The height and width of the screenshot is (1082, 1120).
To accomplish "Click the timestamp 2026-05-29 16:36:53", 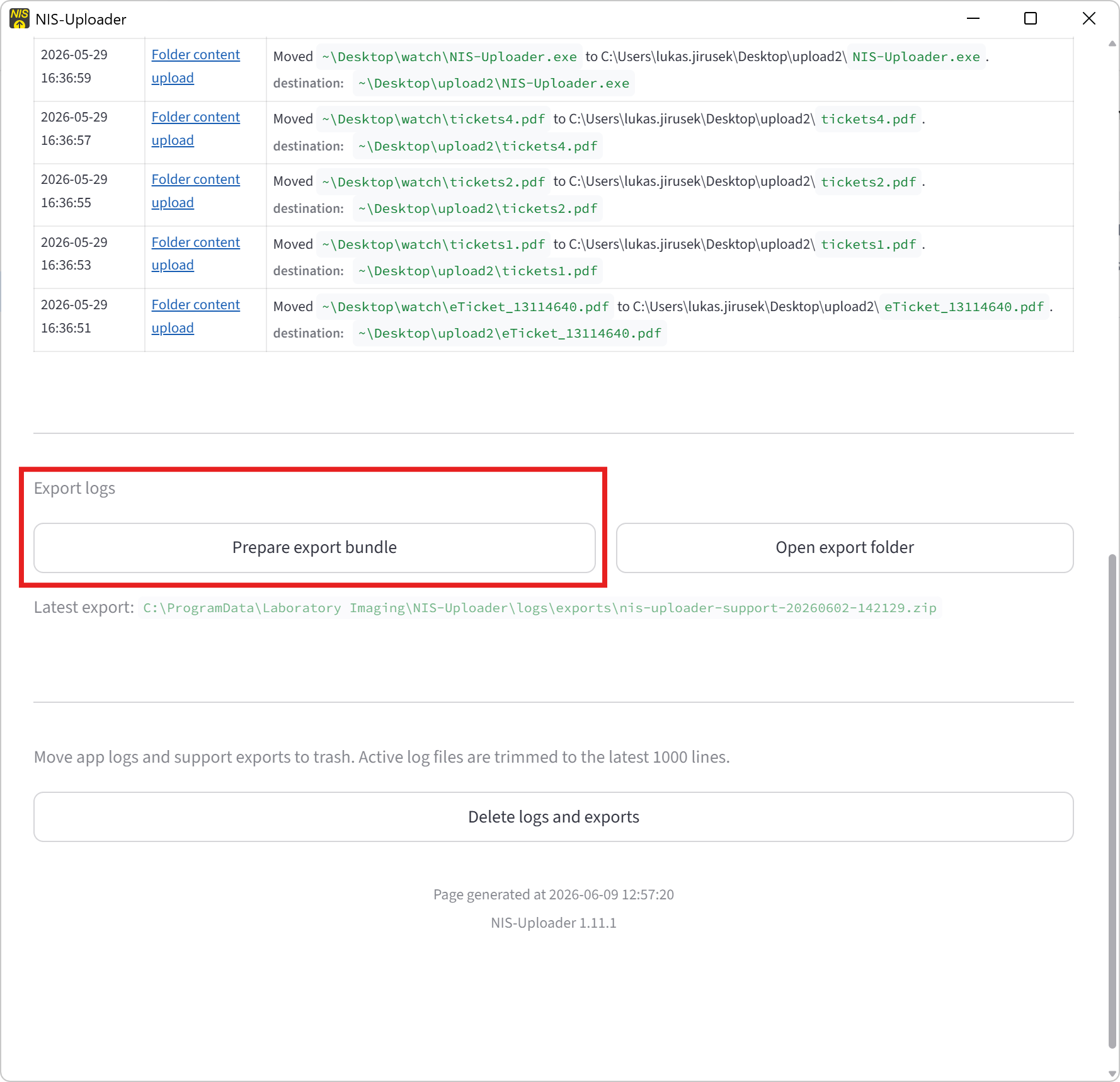I will coord(74,254).
